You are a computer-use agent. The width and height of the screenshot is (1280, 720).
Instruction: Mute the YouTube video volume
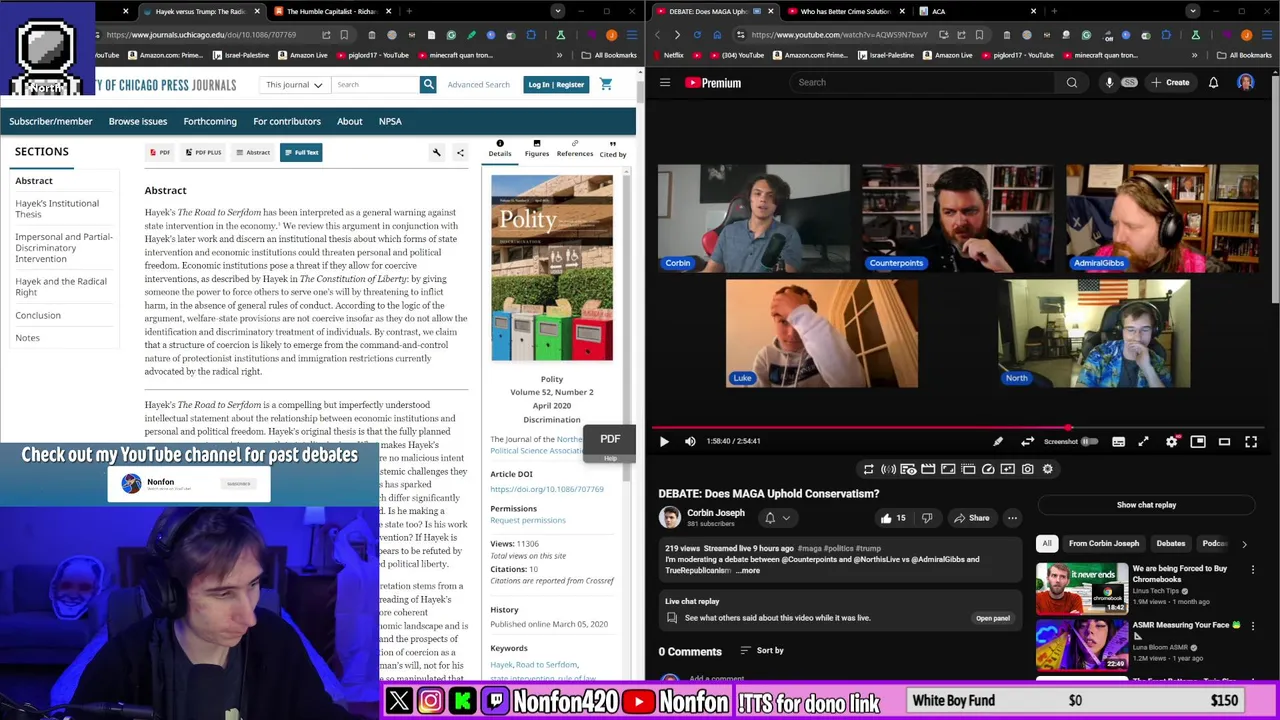690,441
